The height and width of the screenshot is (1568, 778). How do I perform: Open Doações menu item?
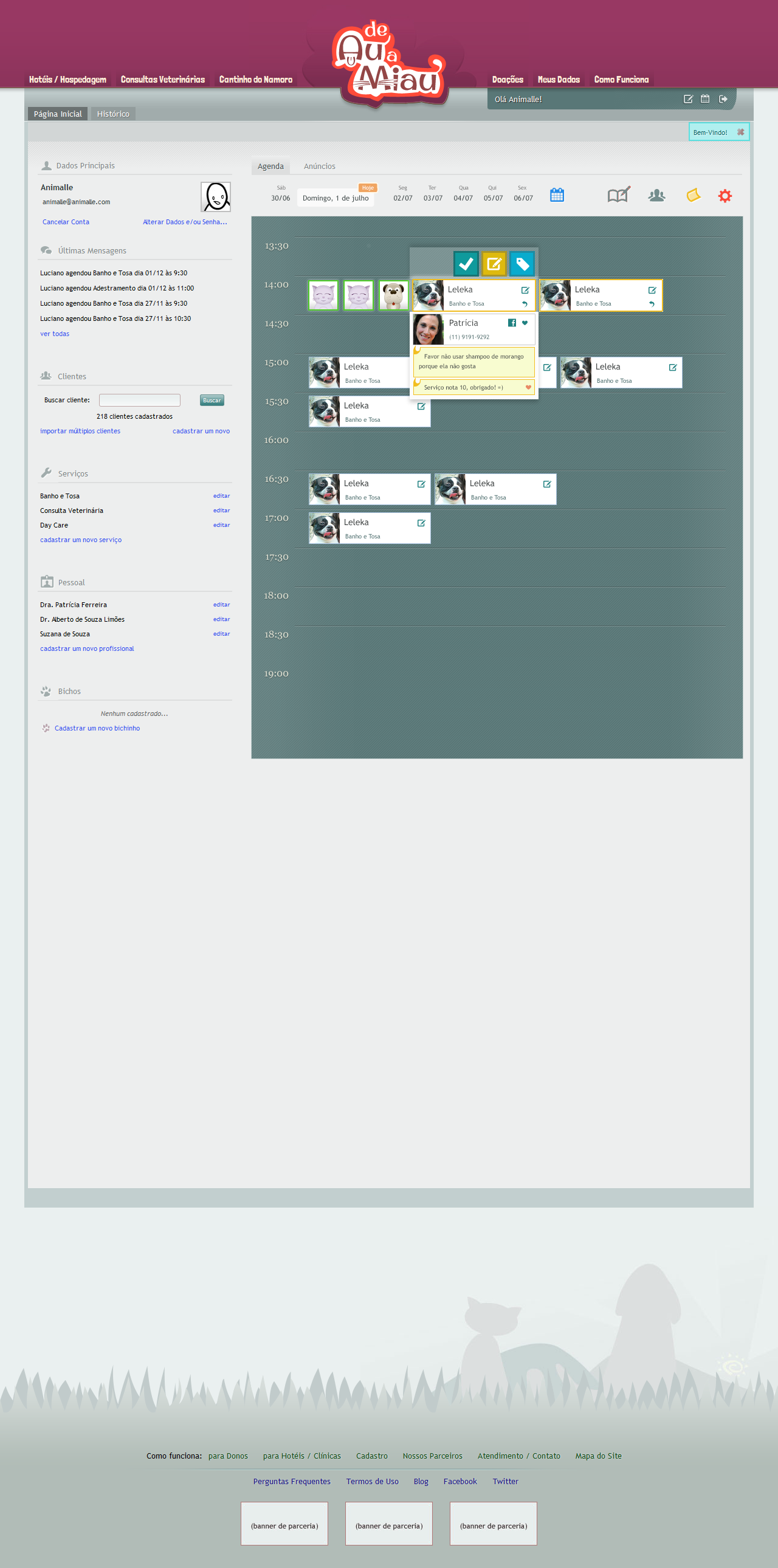508,80
